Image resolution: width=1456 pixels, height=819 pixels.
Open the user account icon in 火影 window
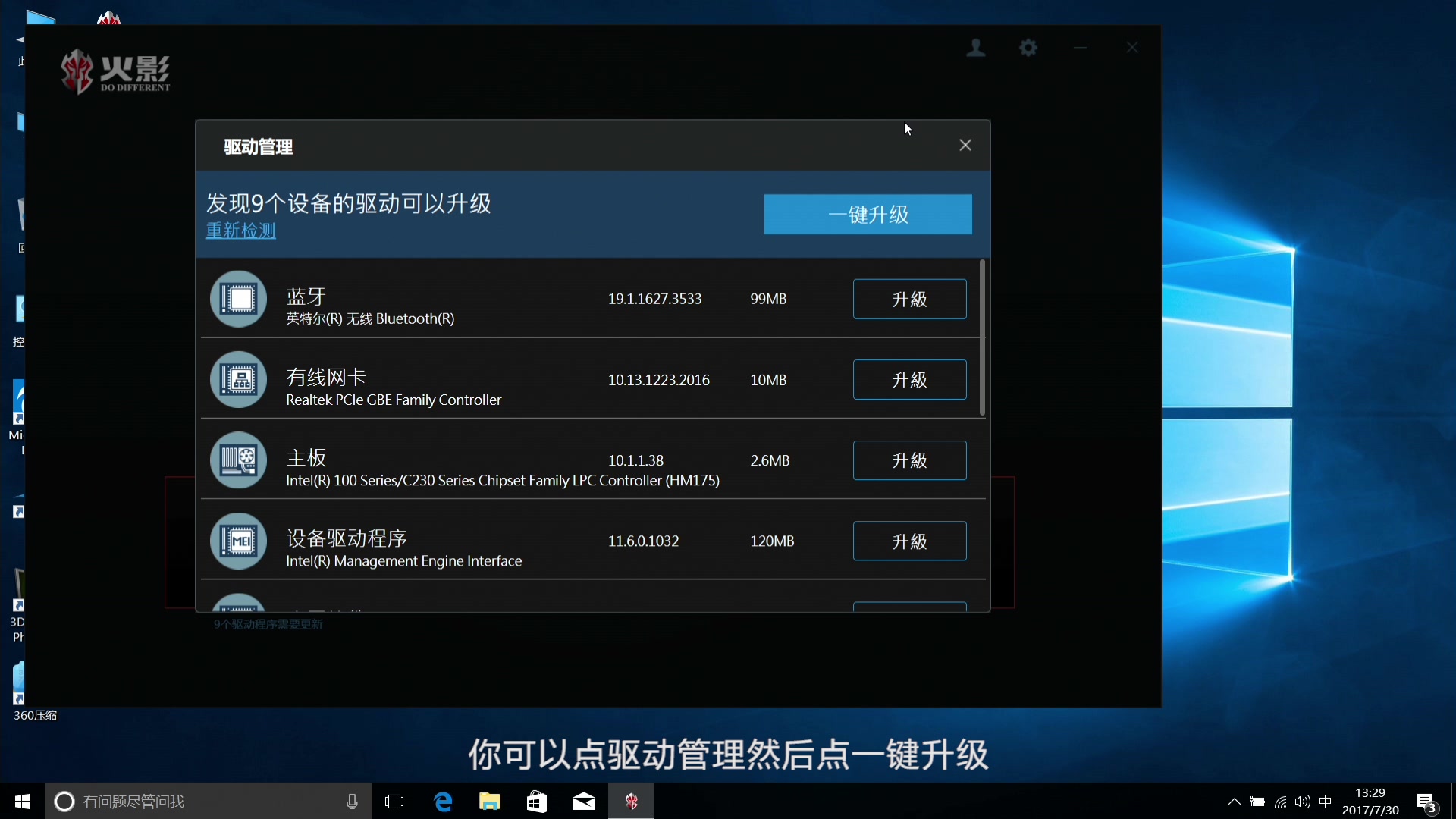(976, 48)
